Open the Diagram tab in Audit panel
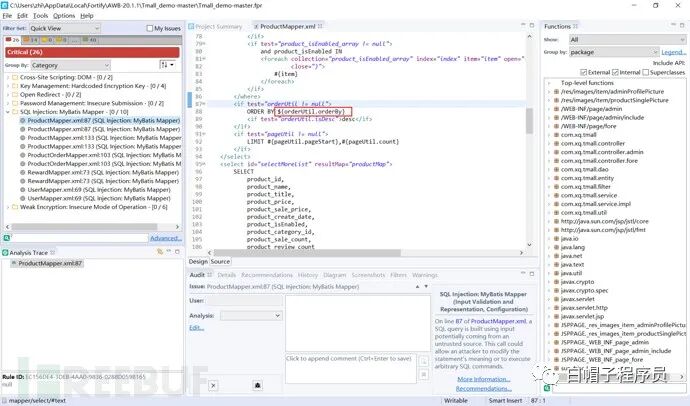The height and width of the screenshot is (406, 690). (x=334, y=275)
